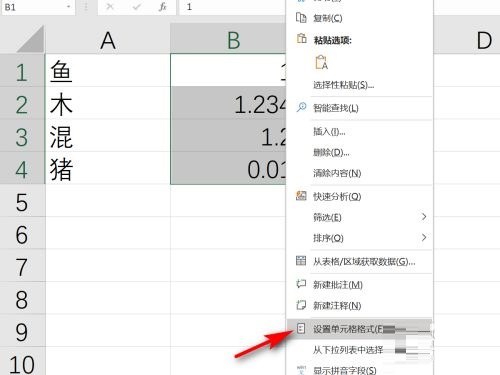Select row 5 header
500x375 pixels.
22,201
